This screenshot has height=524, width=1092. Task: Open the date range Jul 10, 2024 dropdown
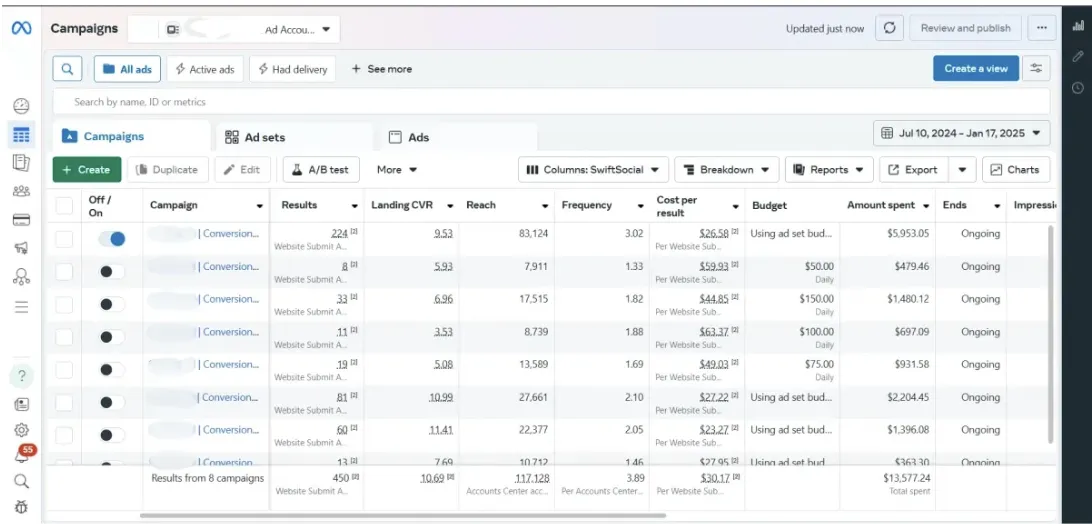click(961, 133)
